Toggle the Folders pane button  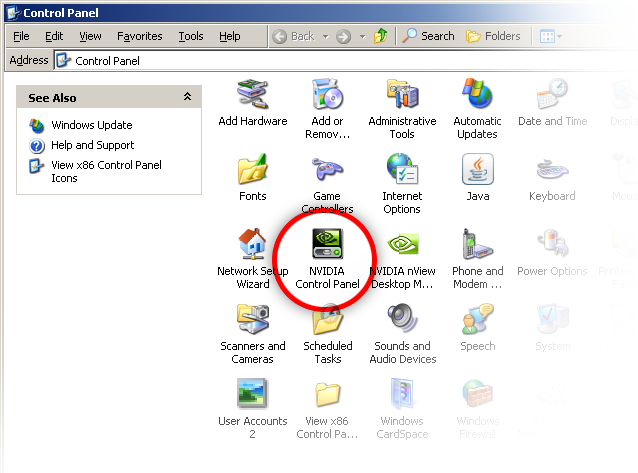pyautogui.click(x=493, y=36)
